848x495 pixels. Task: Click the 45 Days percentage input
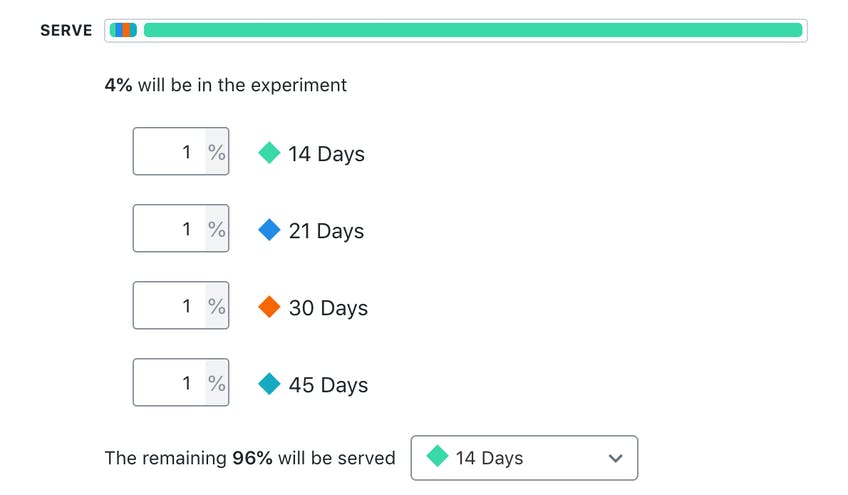click(170, 383)
